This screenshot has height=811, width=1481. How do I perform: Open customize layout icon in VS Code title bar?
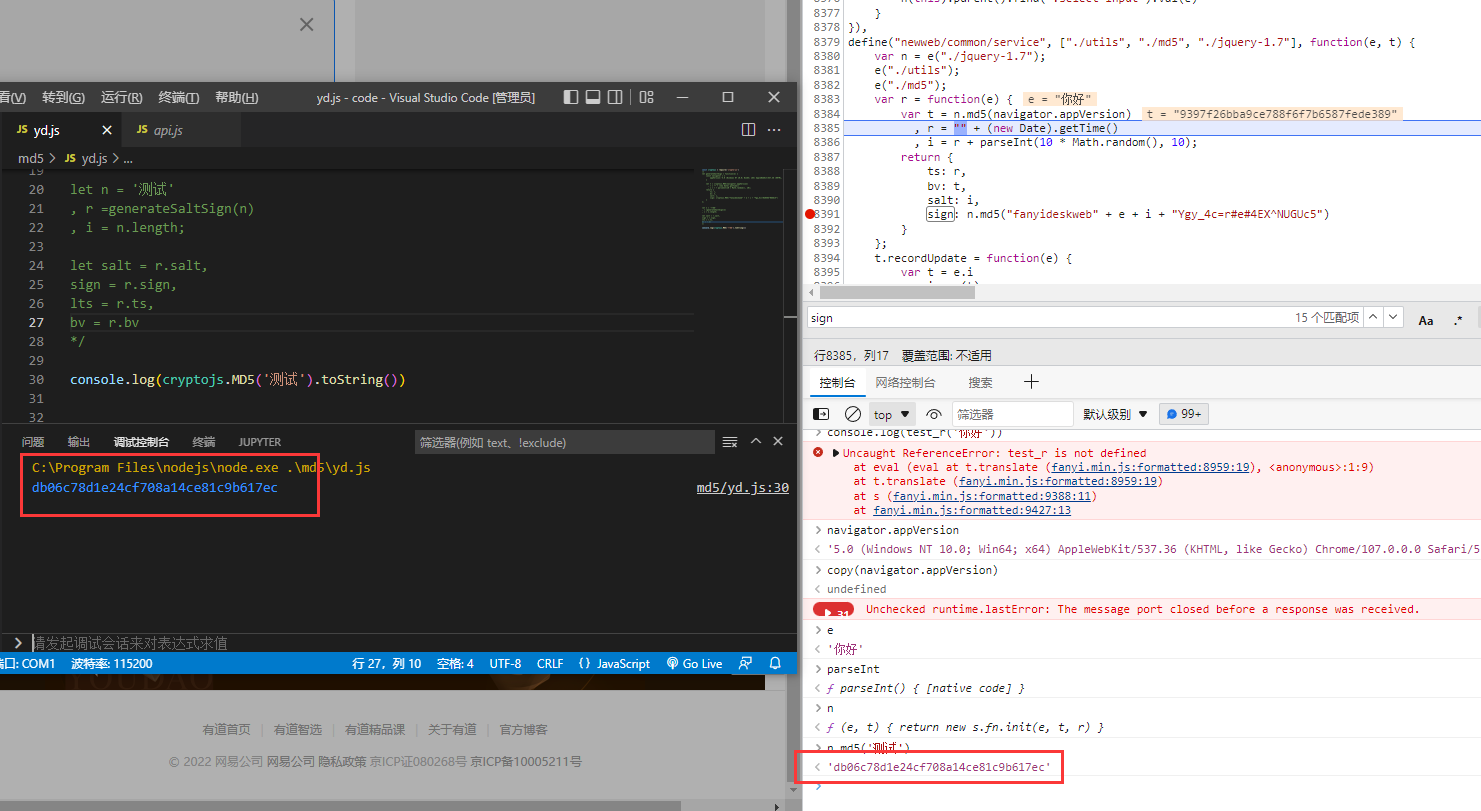[x=646, y=97]
